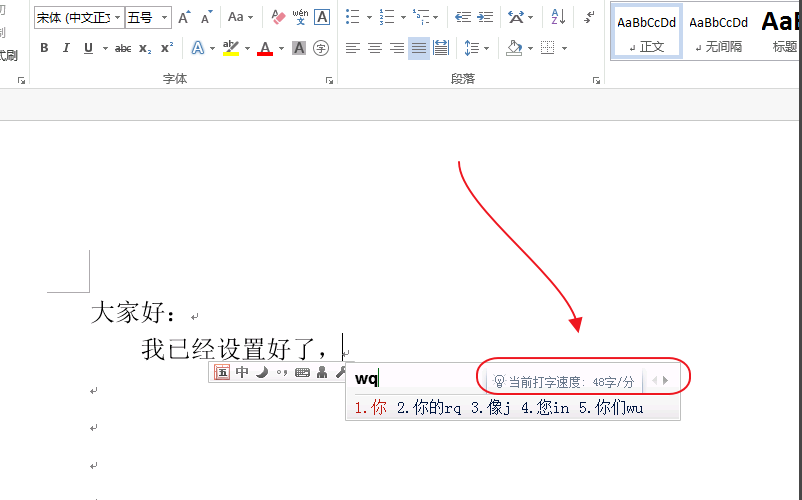Open Shading color dropdown arrow
The width and height of the screenshot is (802, 500).
pyautogui.click(x=530, y=49)
